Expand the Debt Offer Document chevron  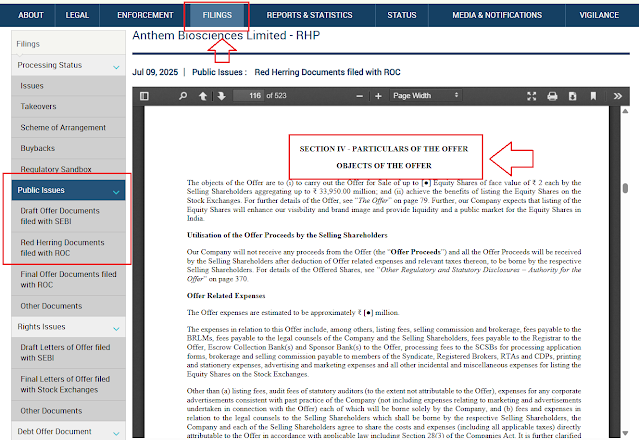(116, 433)
